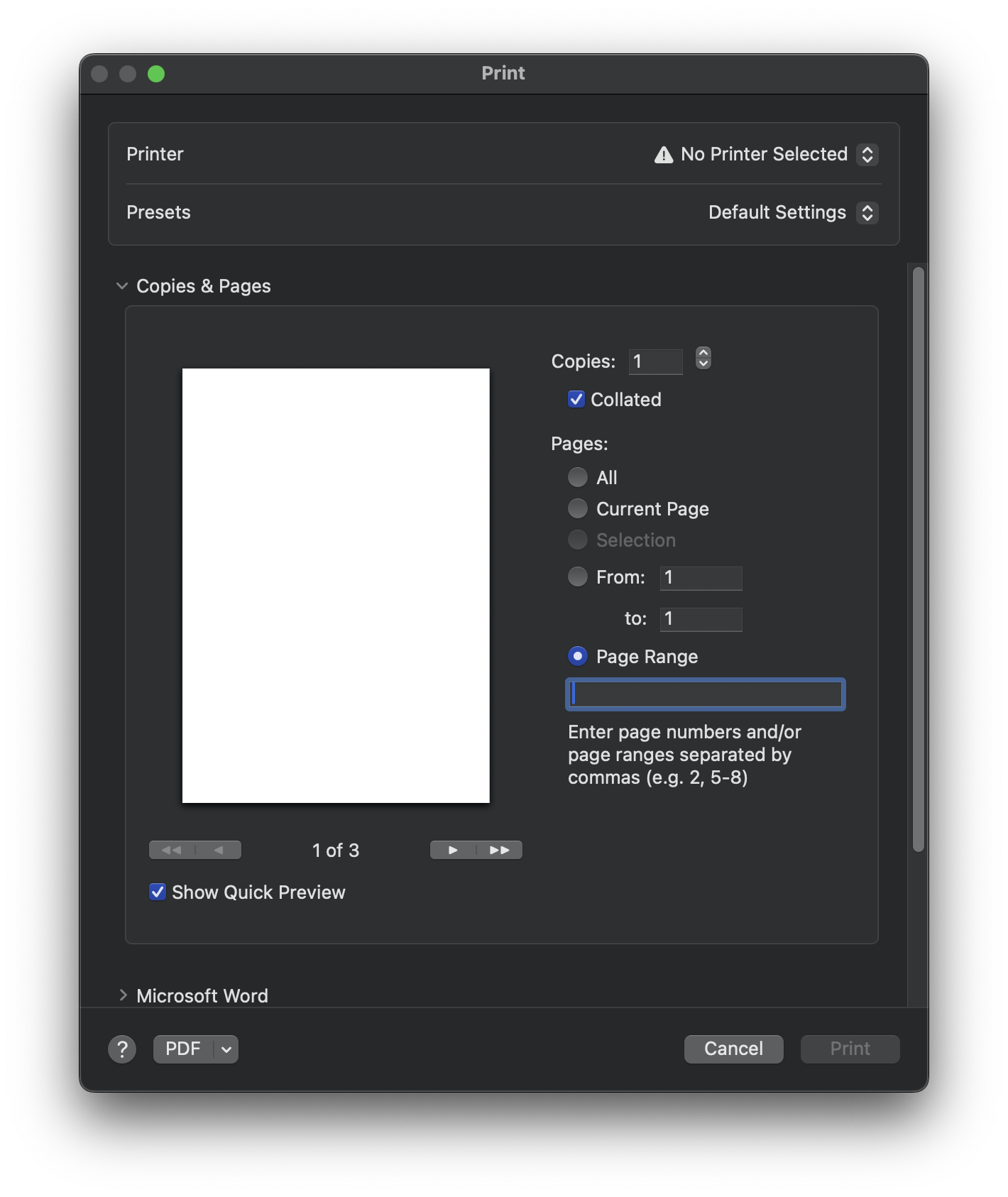Screen dimensions: 1008x1197
Task: Select the All pages radio button
Action: point(578,477)
